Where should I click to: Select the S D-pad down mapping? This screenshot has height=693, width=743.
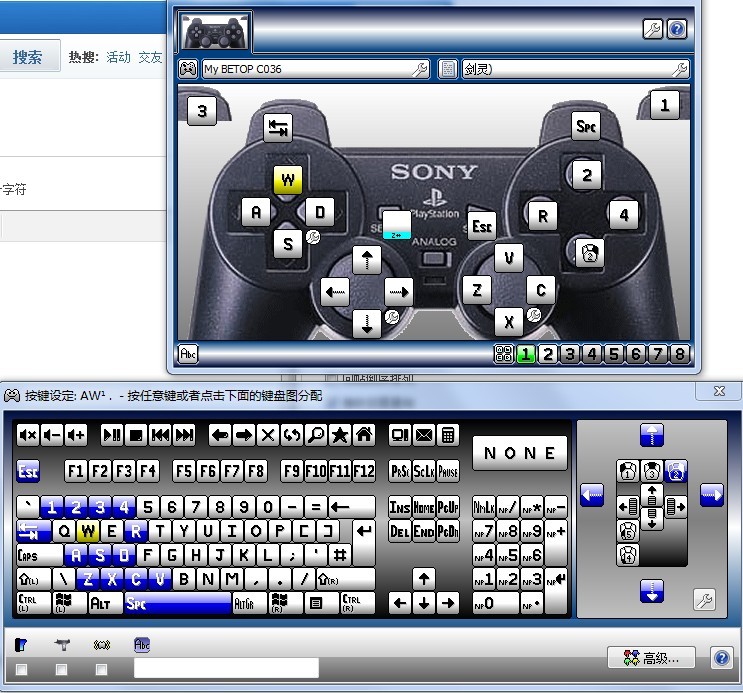point(288,244)
